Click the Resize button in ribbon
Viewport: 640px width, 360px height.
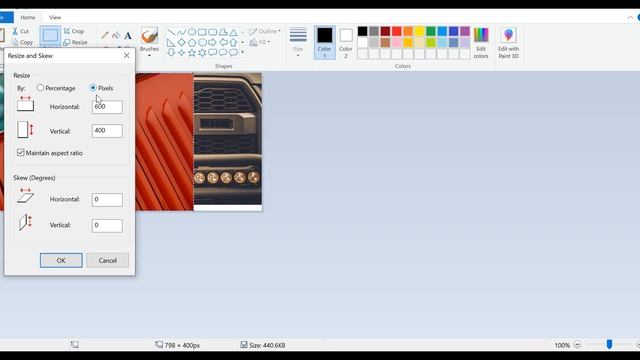76,42
